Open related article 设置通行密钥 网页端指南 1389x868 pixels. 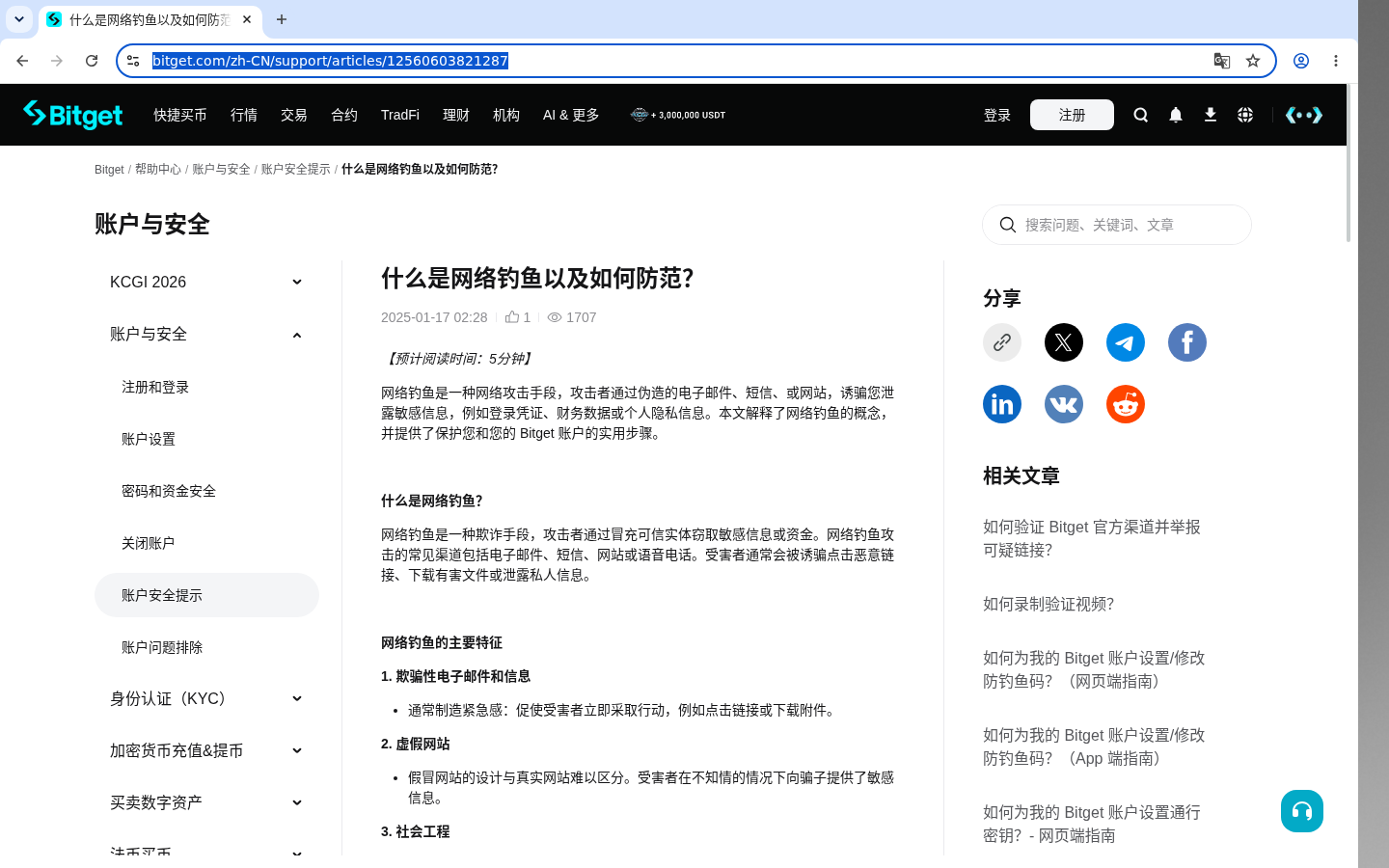pos(1092,824)
